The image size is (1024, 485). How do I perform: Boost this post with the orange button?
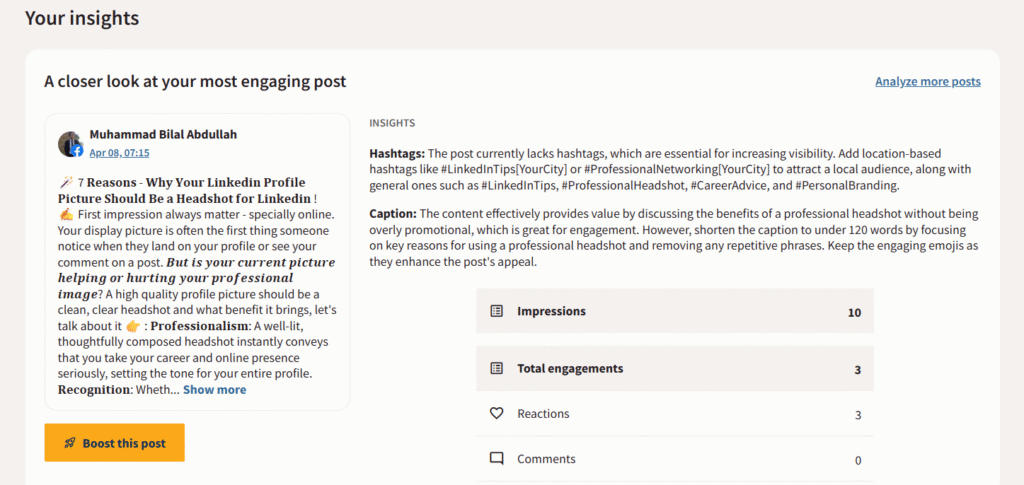[114, 443]
